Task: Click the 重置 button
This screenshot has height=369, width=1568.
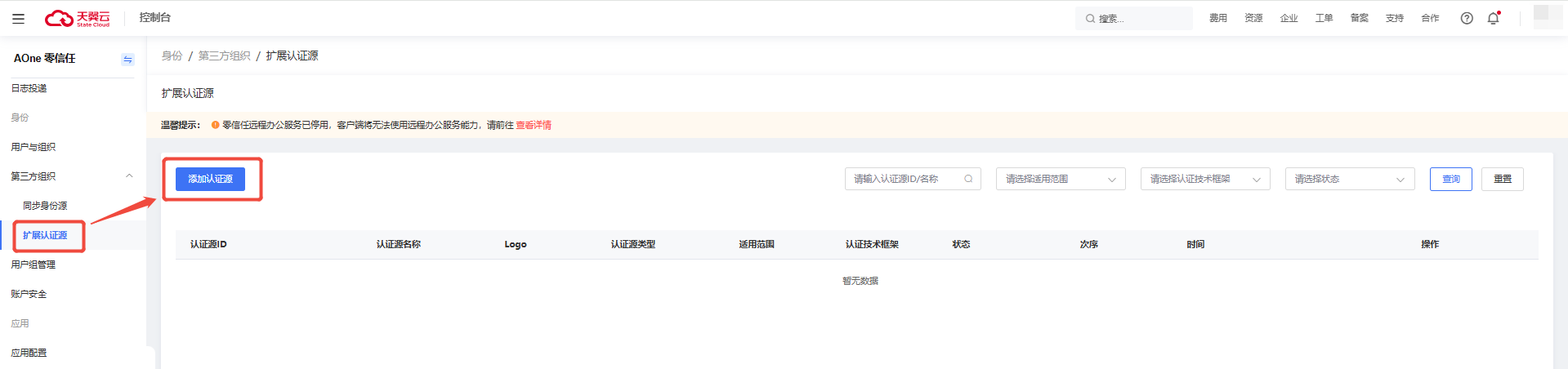Action: coord(1503,179)
